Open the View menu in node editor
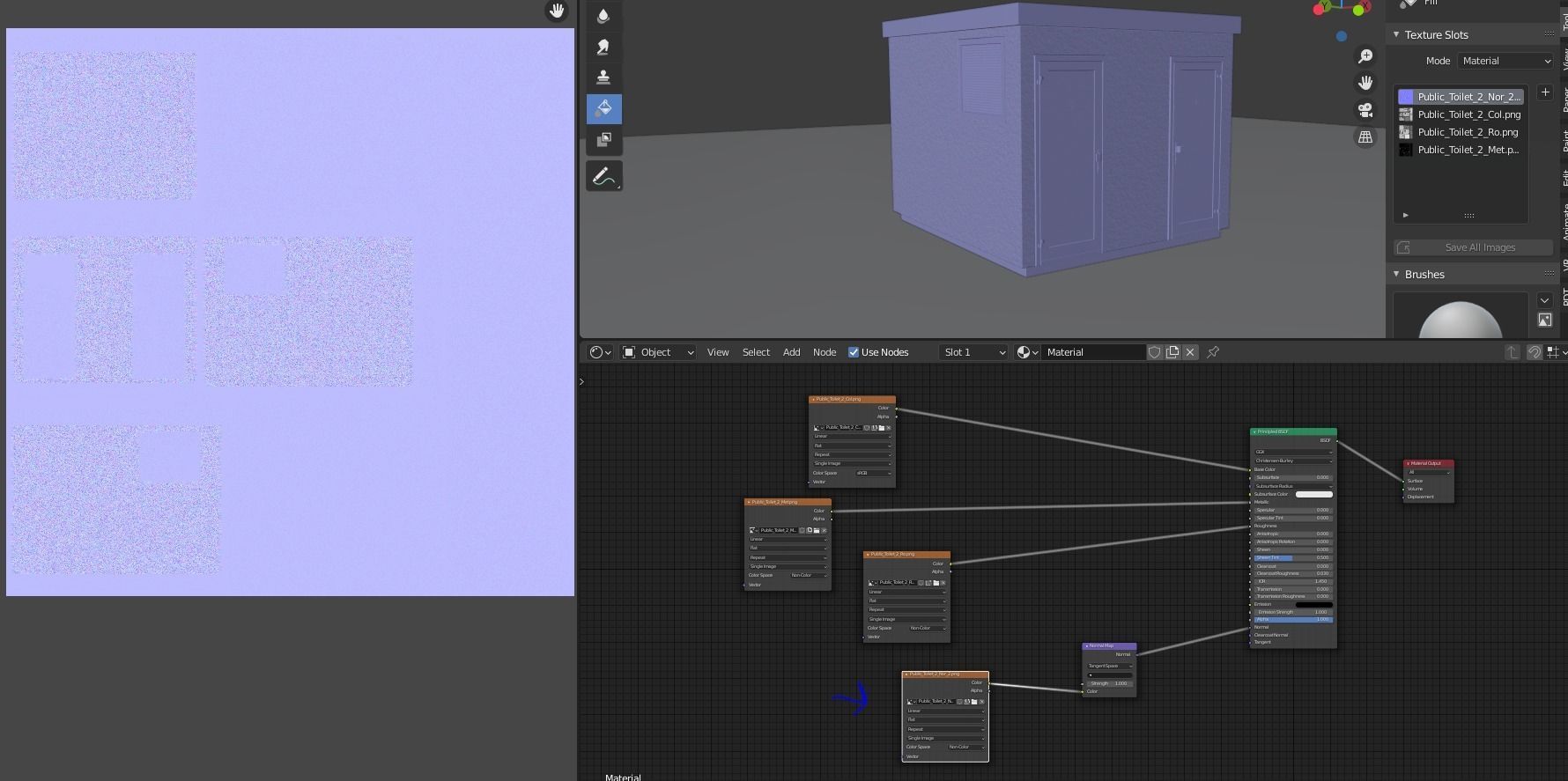This screenshot has width=1568, height=781. [x=718, y=352]
